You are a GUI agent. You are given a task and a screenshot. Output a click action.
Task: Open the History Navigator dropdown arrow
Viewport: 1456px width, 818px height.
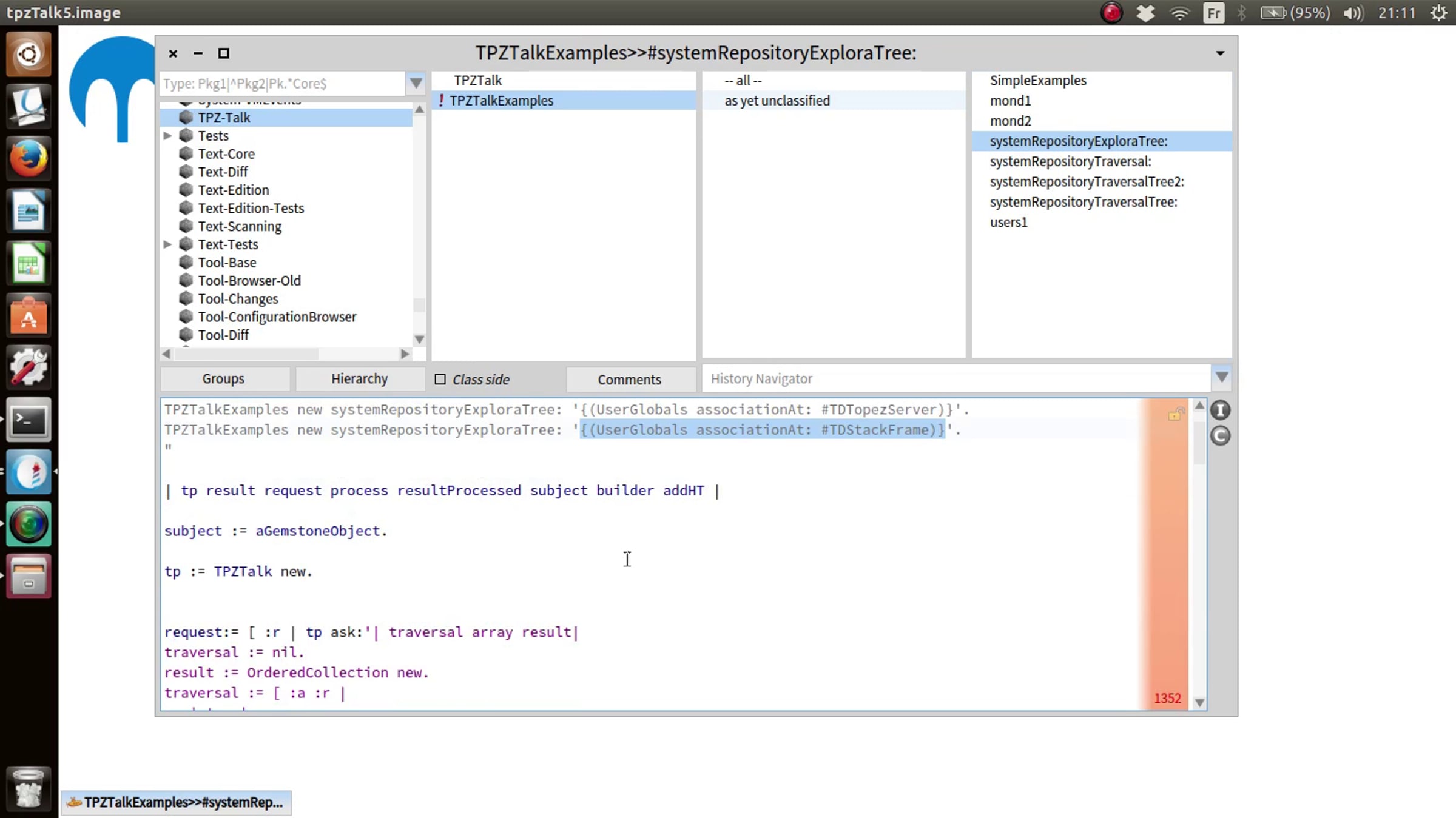coord(1222,378)
